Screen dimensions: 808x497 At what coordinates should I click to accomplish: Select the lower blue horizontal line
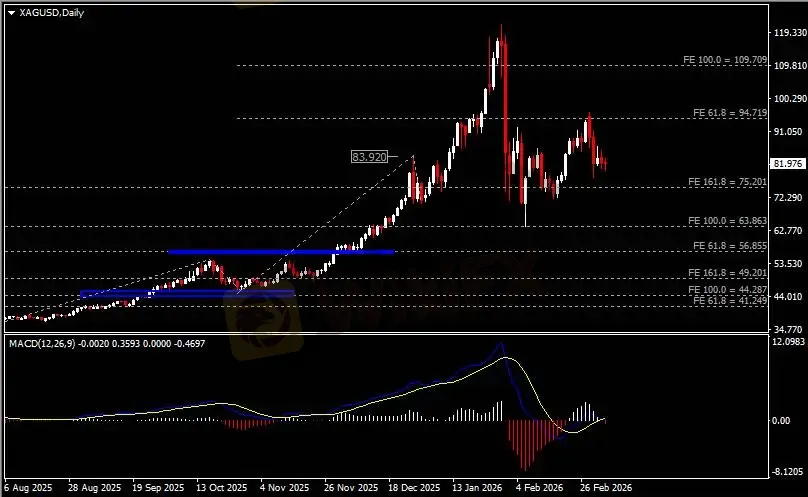point(186,293)
